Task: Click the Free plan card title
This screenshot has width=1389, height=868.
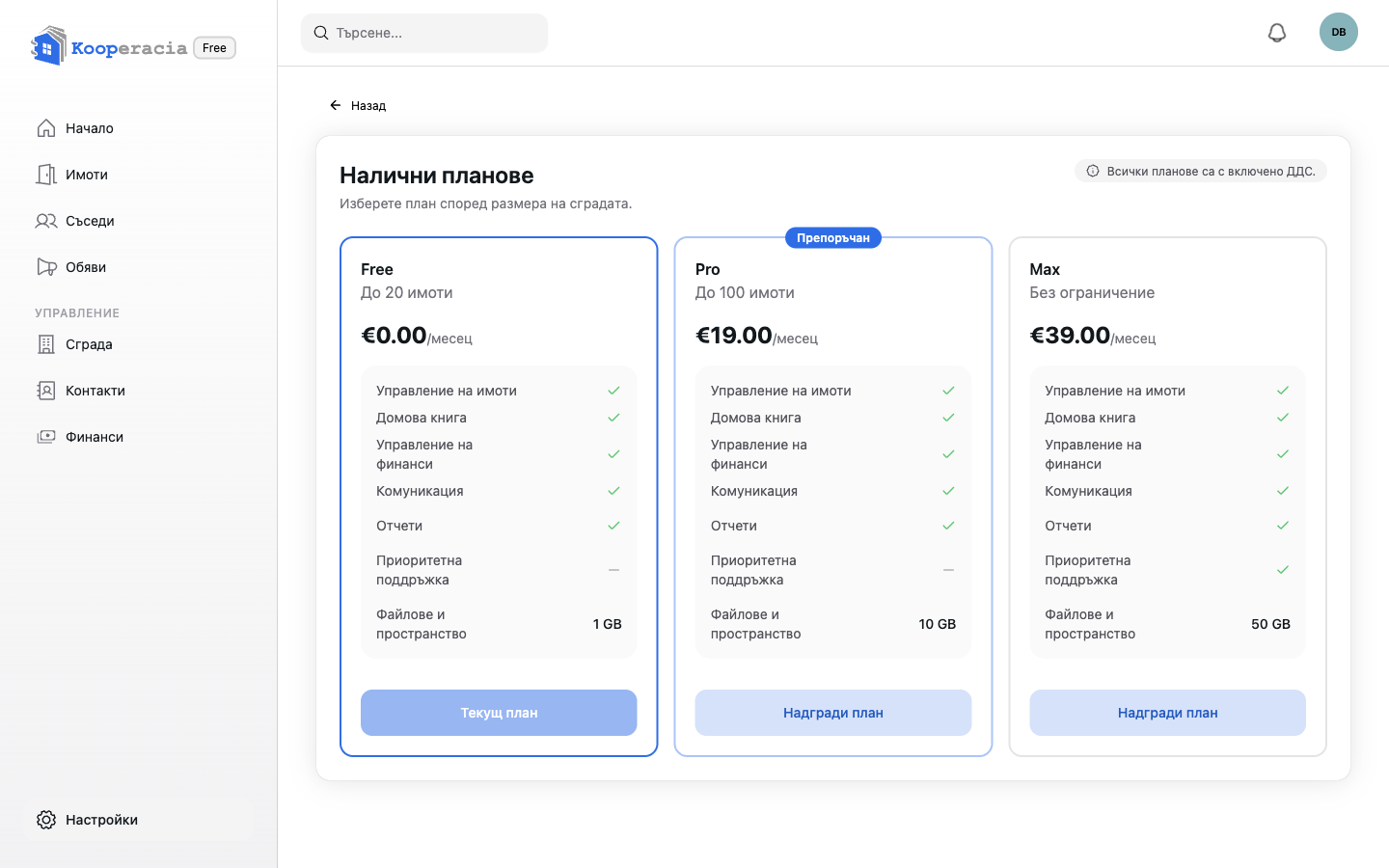Action: click(x=377, y=269)
